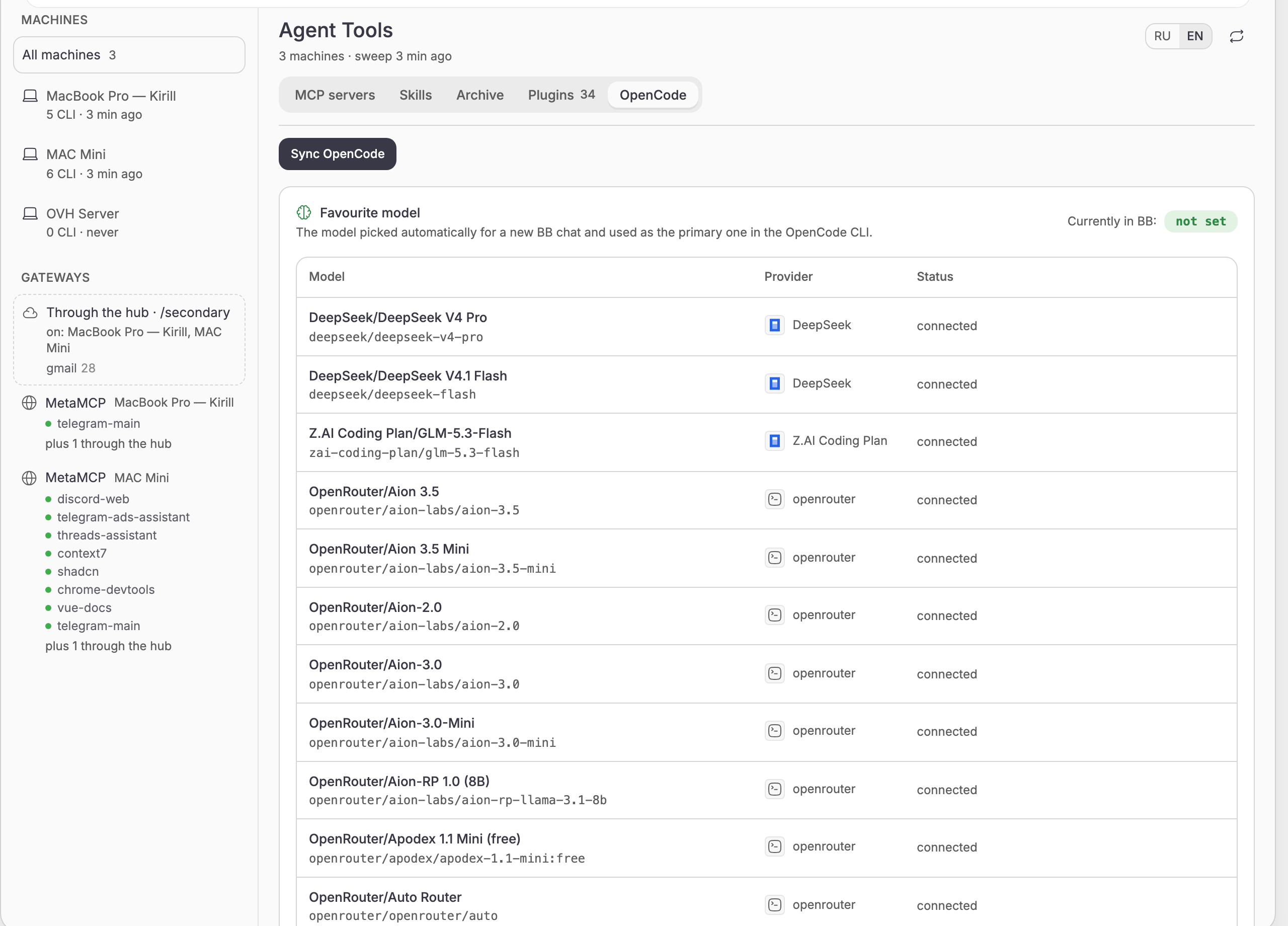Click the brain icon beside Favourite model
The width and height of the screenshot is (1288, 926).
coord(304,212)
